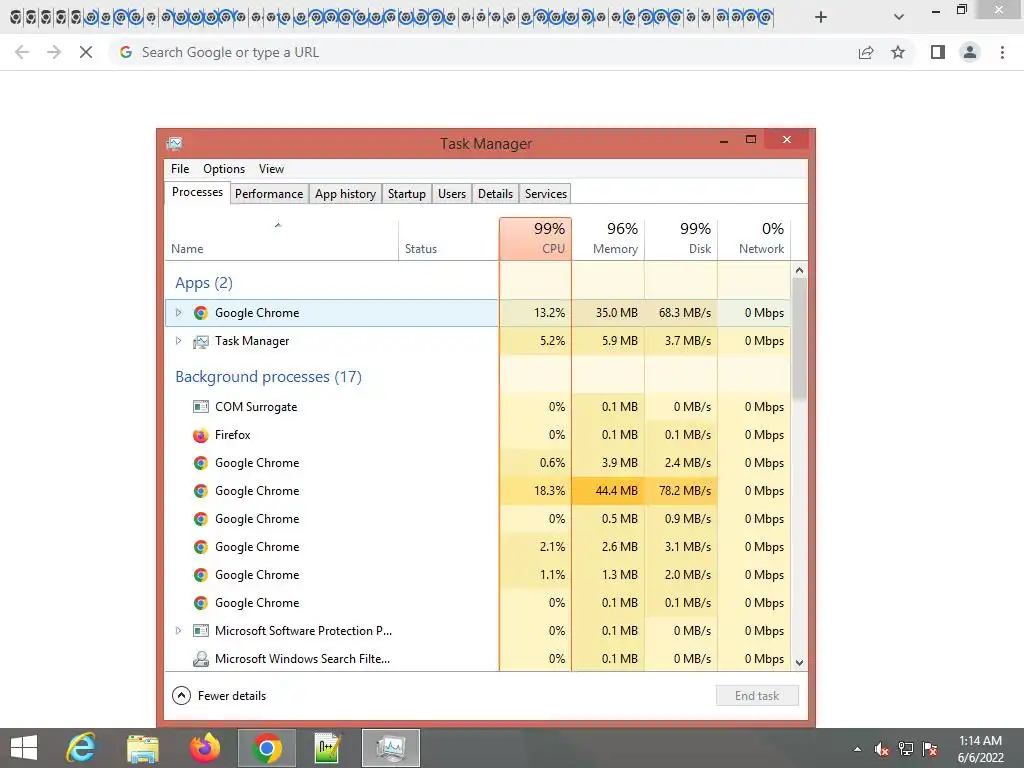Collapse to fewer details
Image resolution: width=1024 pixels, height=768 pixels.
[219, 696]
